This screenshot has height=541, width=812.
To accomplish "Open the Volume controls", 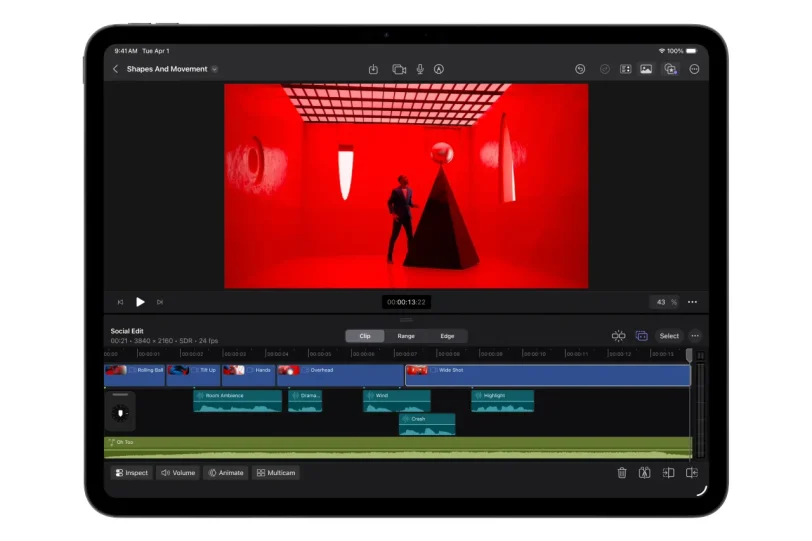I will [x=178, y=473].
